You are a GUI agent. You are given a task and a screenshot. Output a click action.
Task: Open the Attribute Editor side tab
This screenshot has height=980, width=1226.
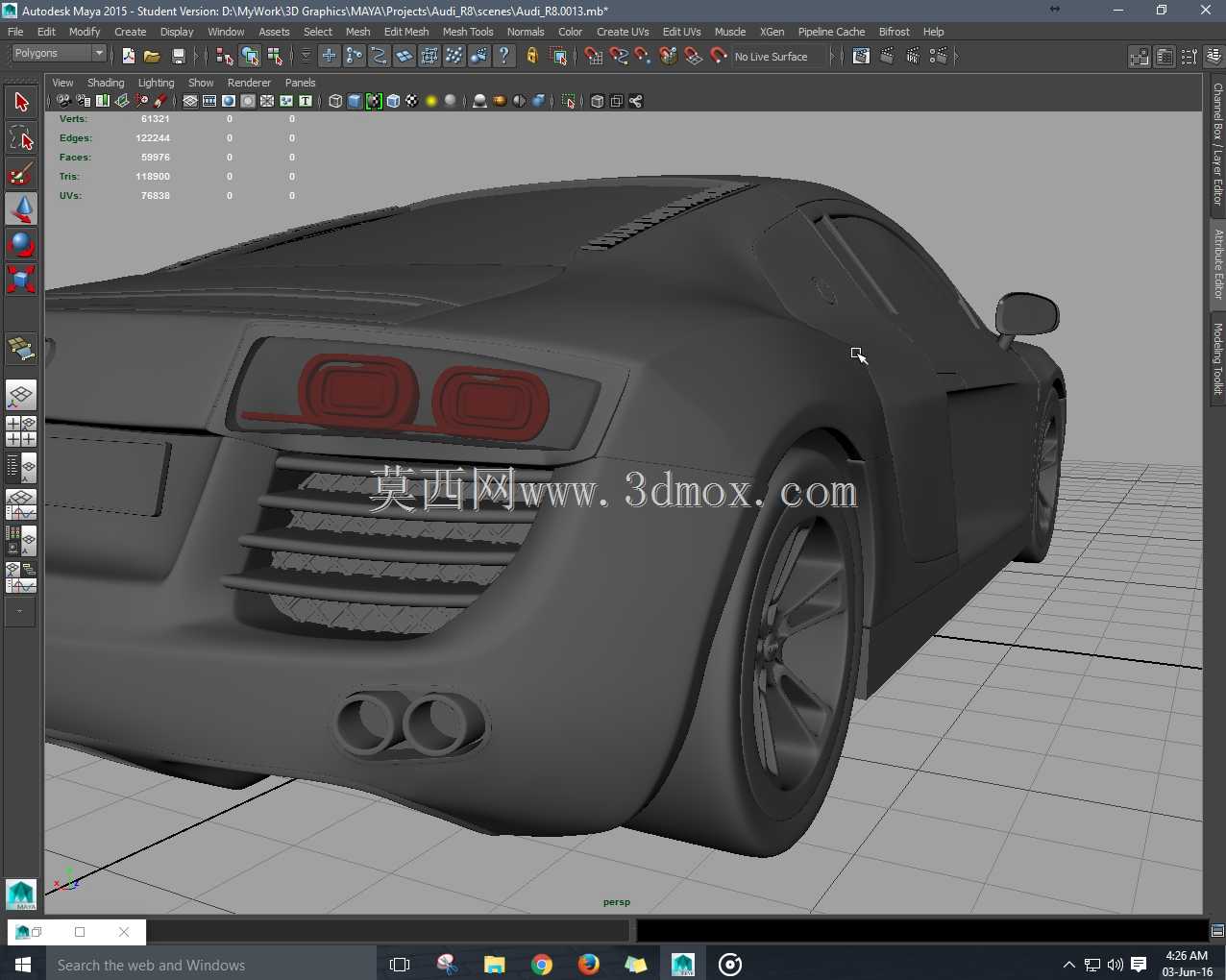click(x=1217, y=264)
